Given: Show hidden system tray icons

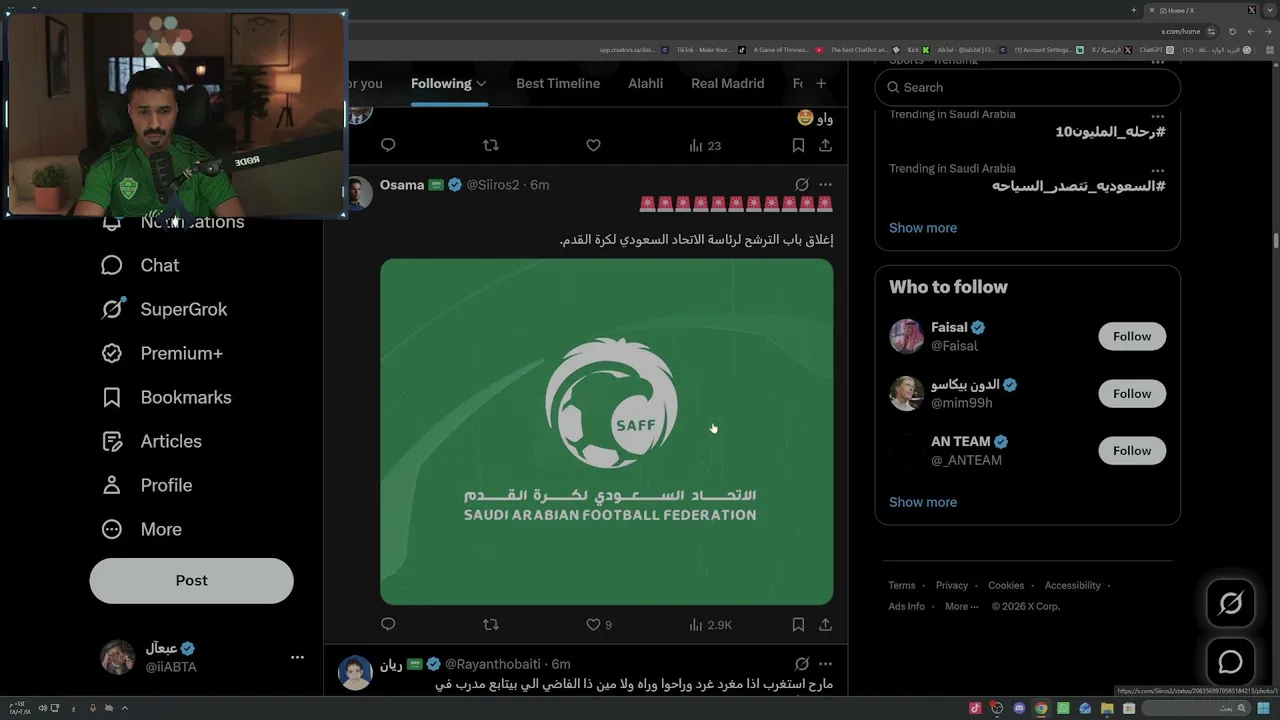Looking at the screenshot, I should [x=125, y=708].
